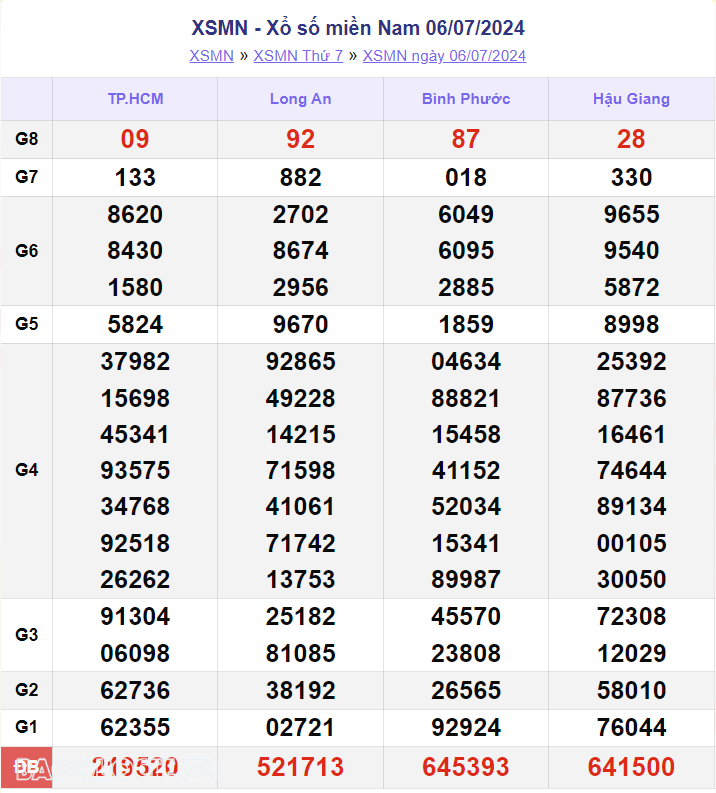Click the G1 row label
This screenshot has height=793, width=716.
[x=27, y=727]
